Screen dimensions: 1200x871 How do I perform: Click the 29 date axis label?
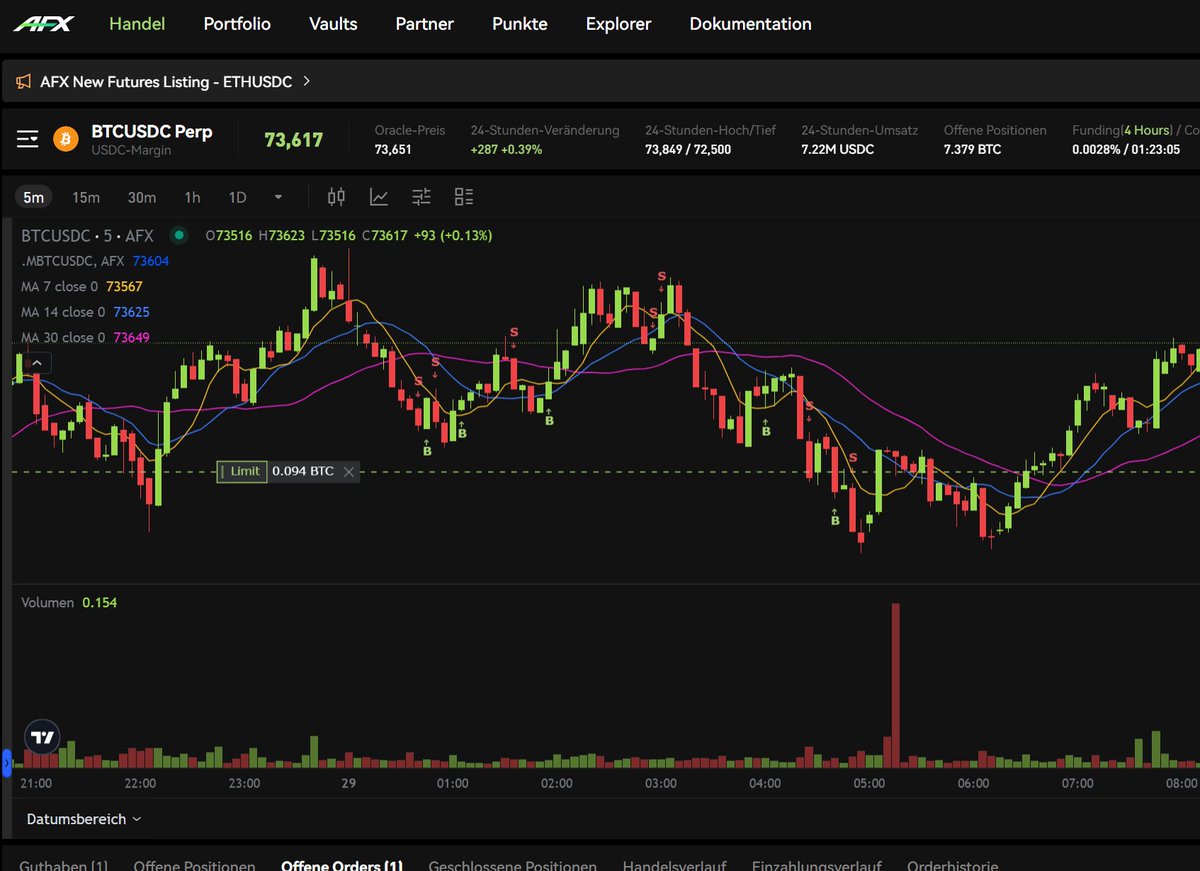(348, 783)
